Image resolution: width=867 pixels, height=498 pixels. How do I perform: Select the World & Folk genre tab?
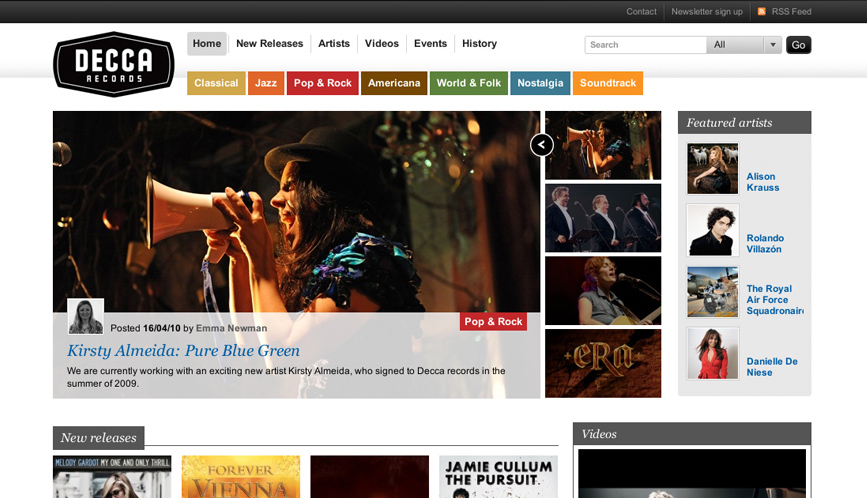point(469,83)
